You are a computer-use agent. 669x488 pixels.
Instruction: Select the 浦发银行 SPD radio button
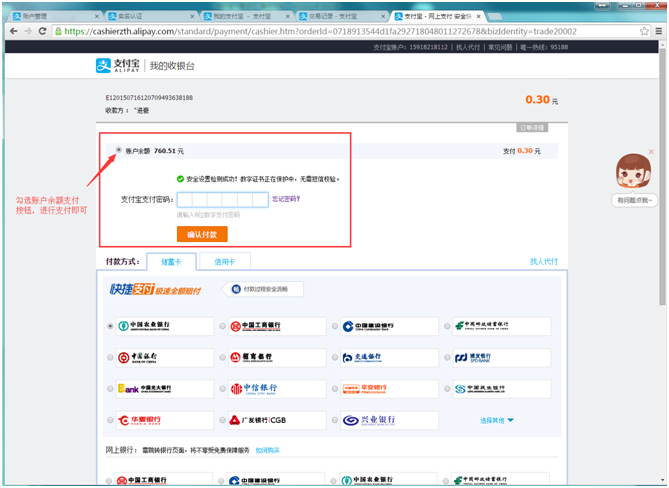447,357
